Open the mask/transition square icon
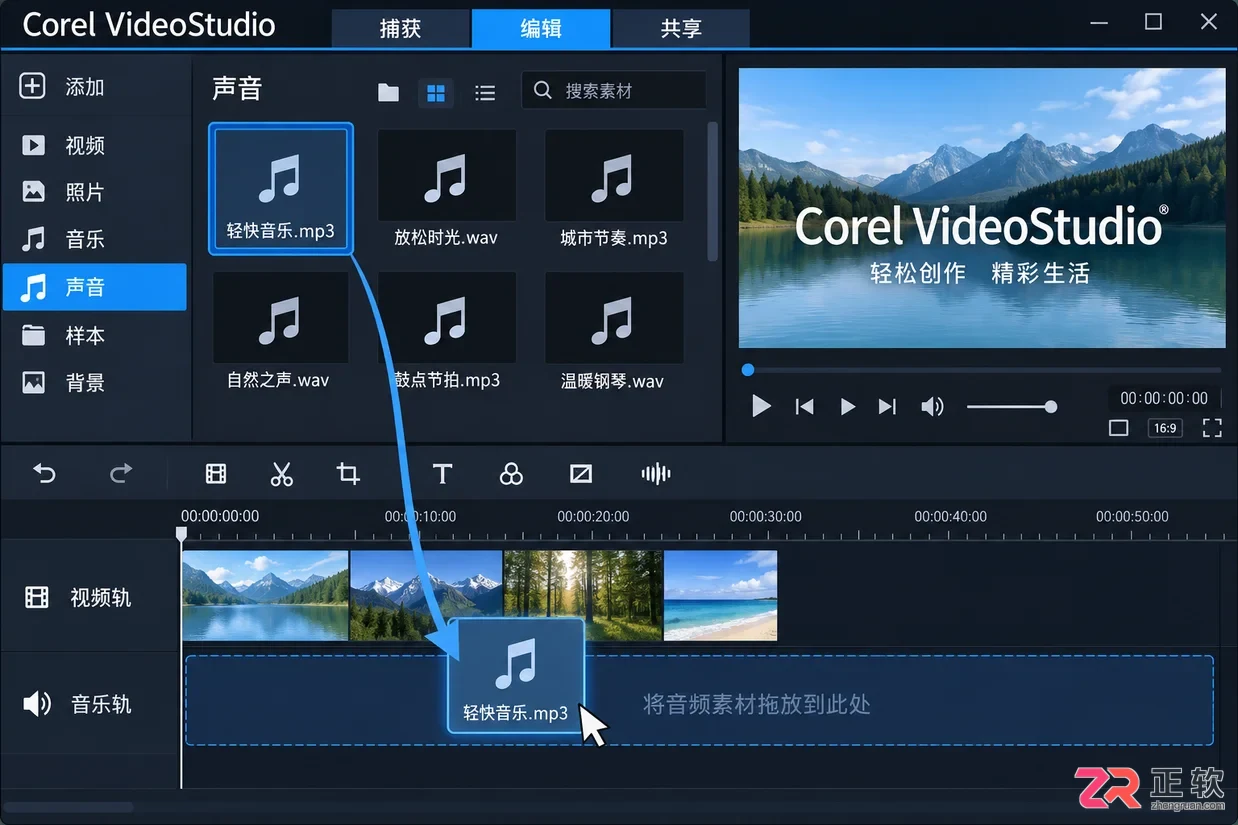Screen dimensions: 1238x825 tap(581, 474)
